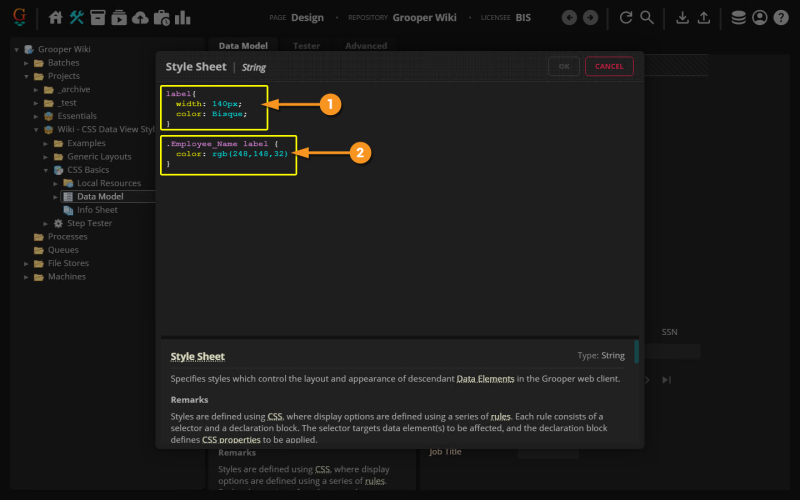Click the Grooper logo
800x500 pixels.
coord(19,17)
